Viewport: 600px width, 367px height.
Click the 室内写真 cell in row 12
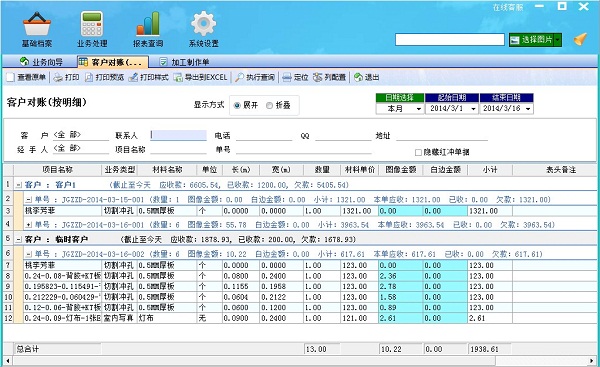point(119,318)
